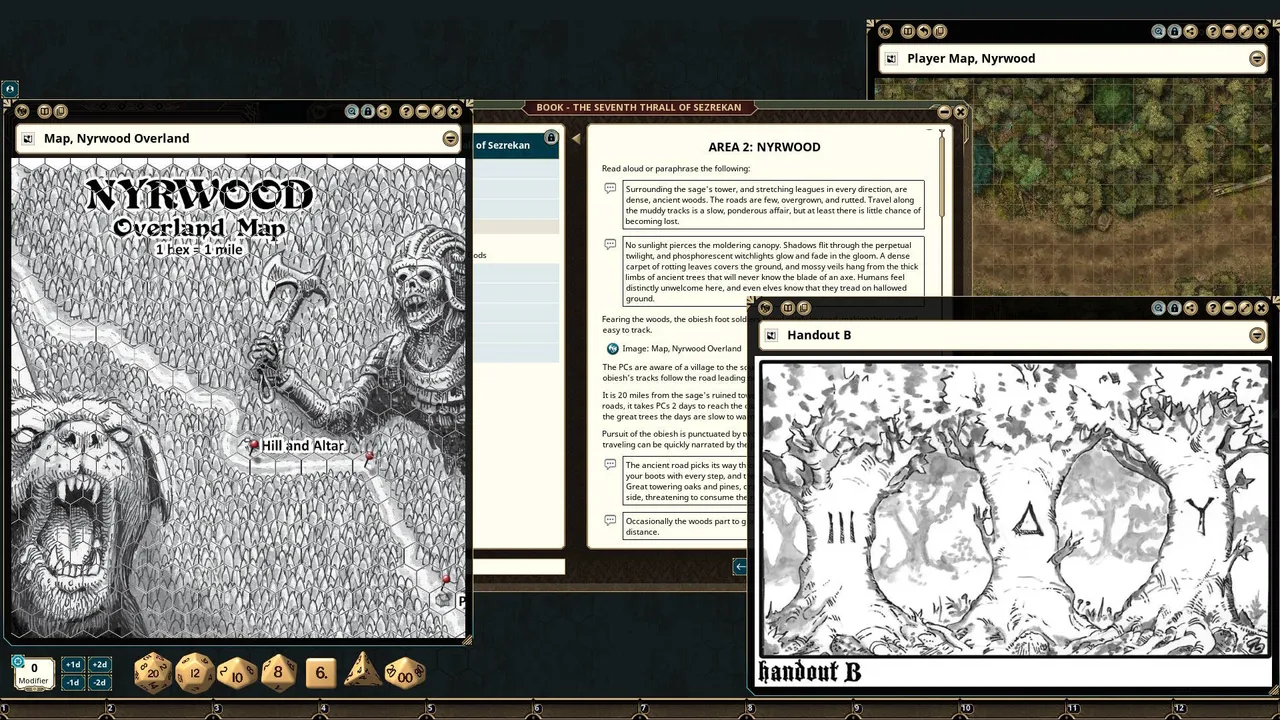This screenshot has height=720, width=1280.
Task: Toggle lock on Map, Nyrwood Overland window
Action: pos(367,112)
